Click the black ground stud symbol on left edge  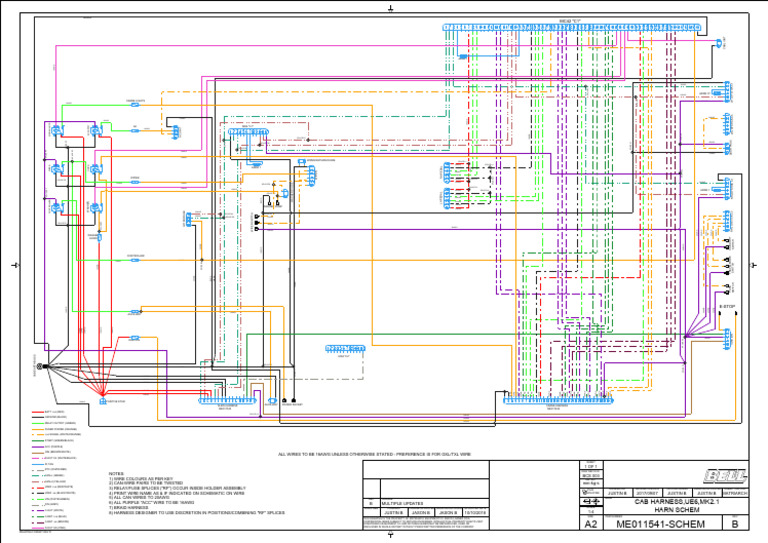coord(45,366)
